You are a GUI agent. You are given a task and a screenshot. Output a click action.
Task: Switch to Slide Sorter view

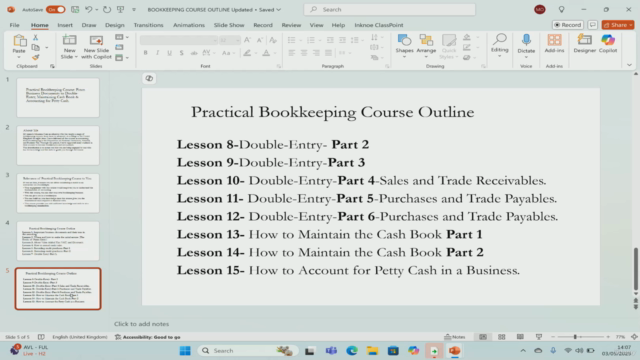pyautogui.click(x=502, y=337)
